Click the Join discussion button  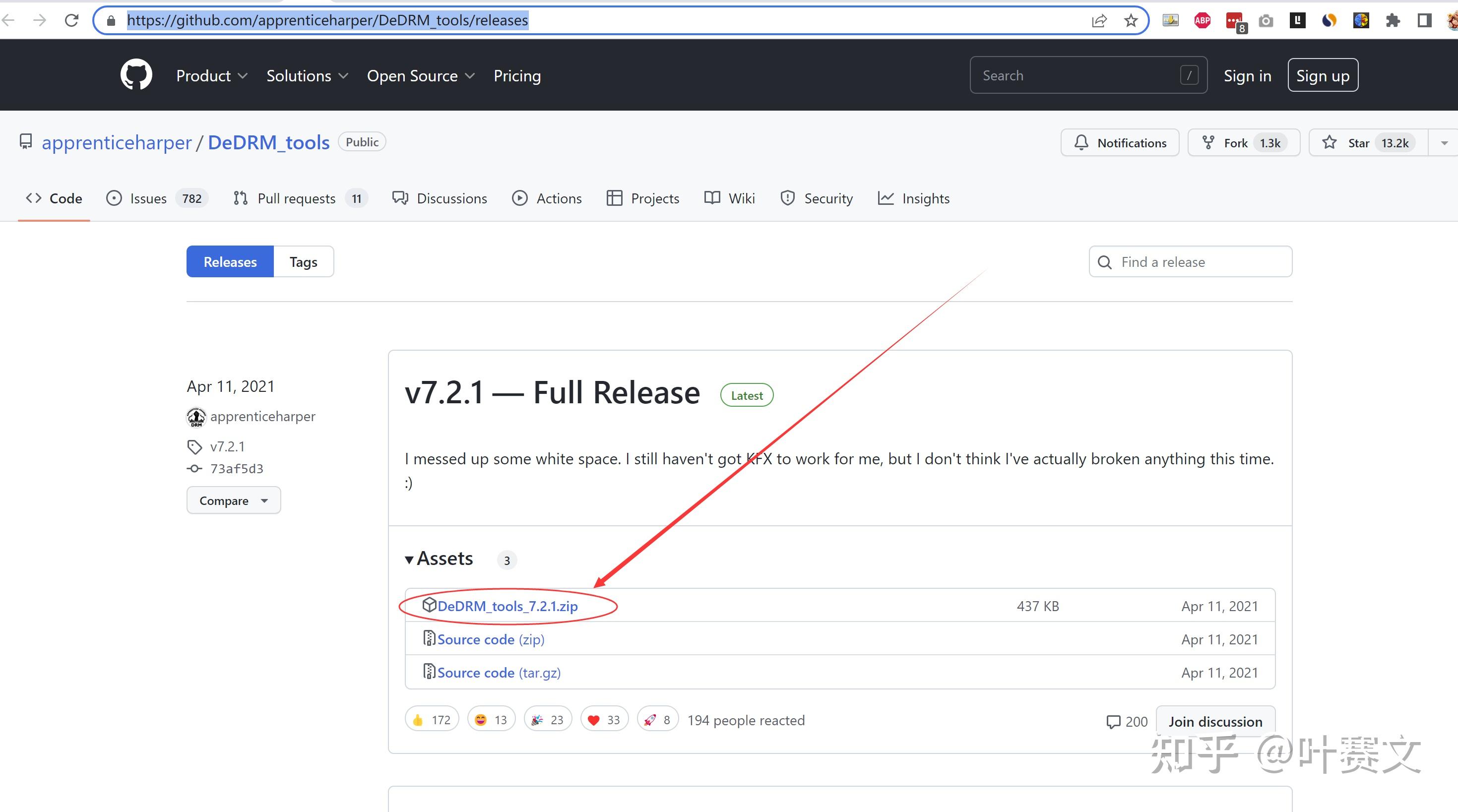pos(1215,721)
